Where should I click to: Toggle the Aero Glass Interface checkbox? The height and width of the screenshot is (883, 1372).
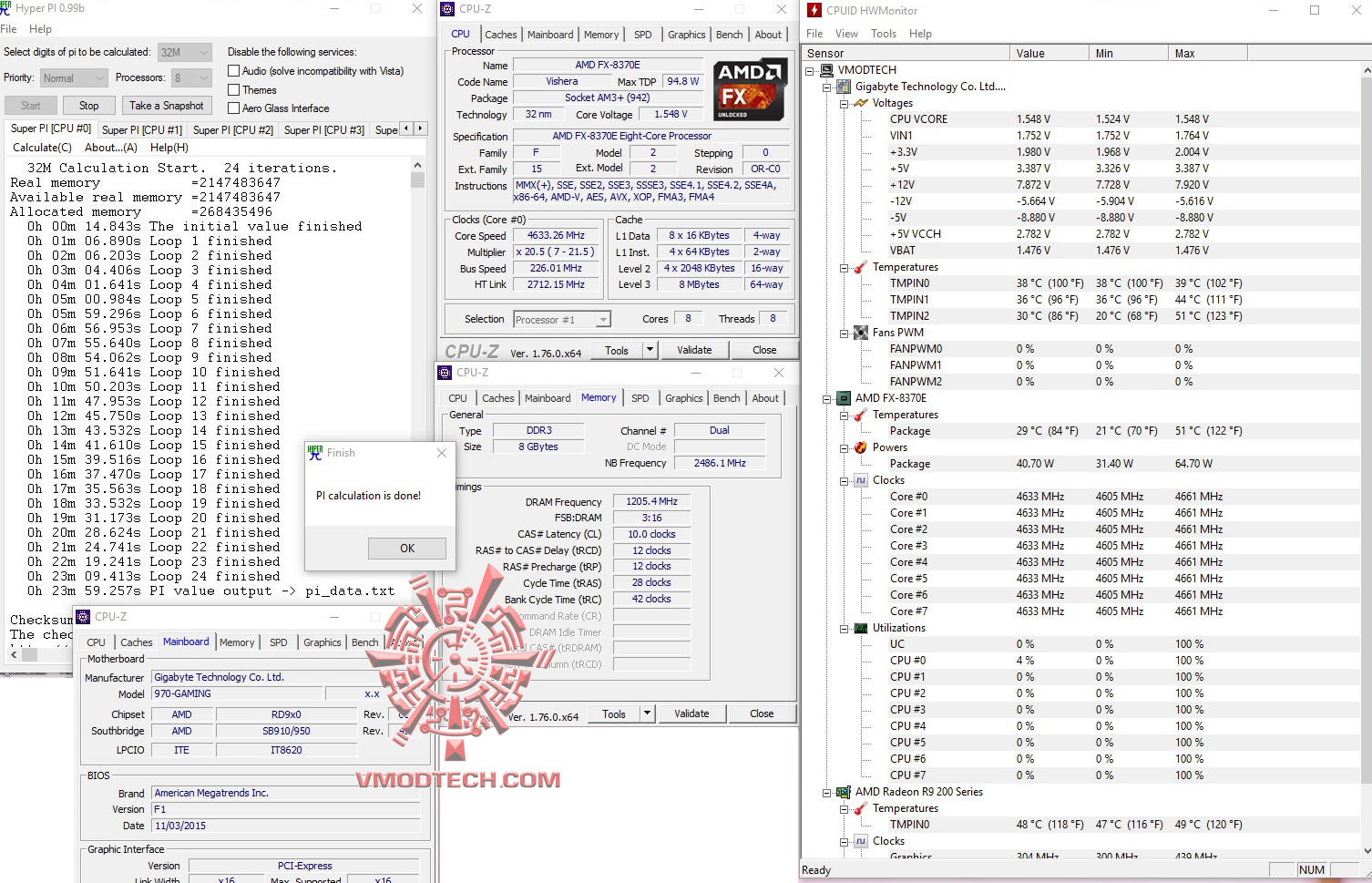point(234,108)
